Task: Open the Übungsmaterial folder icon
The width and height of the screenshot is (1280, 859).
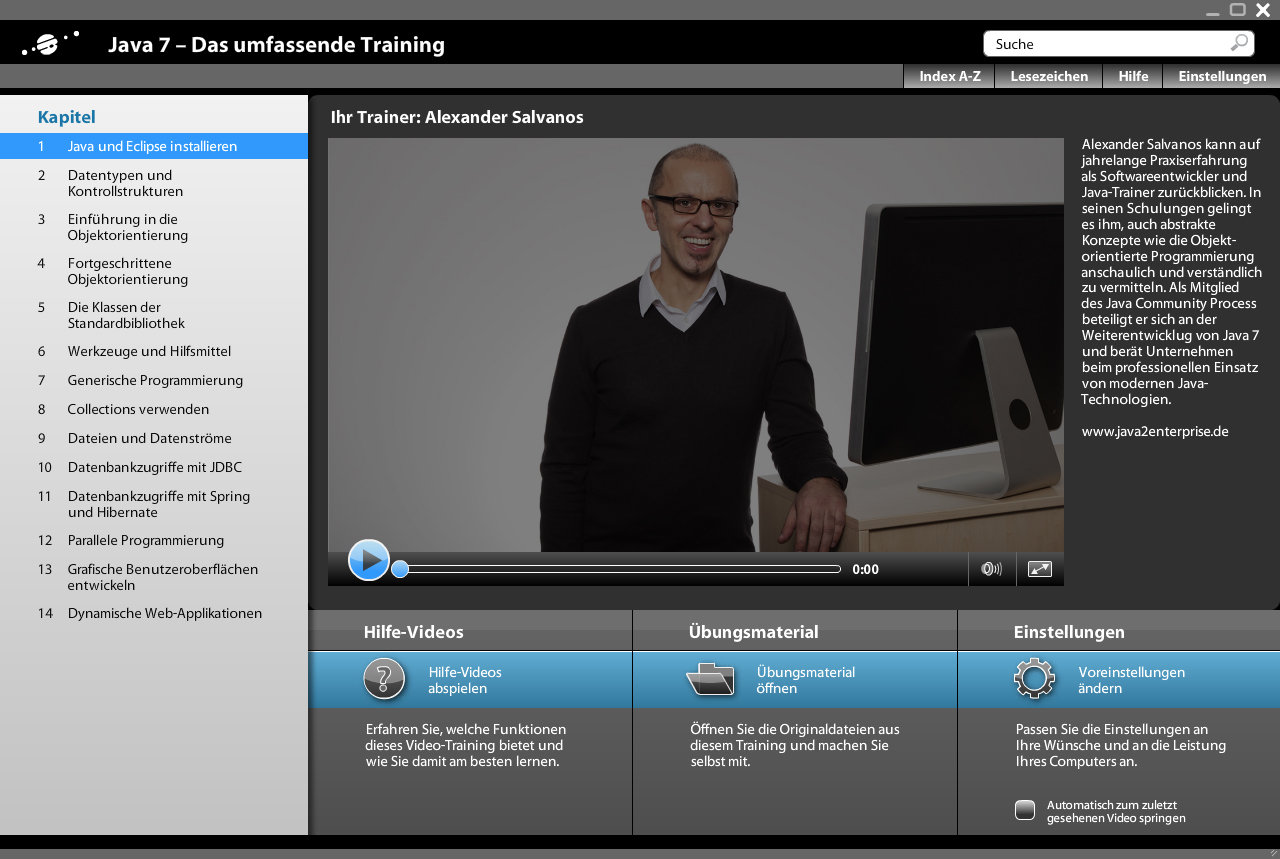Action: 710,680
